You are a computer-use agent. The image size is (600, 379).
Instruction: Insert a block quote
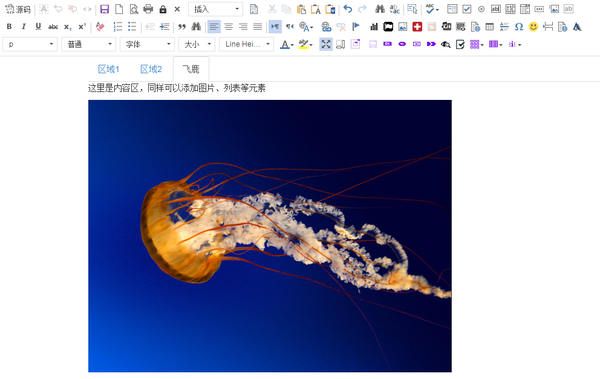point(182,27)
